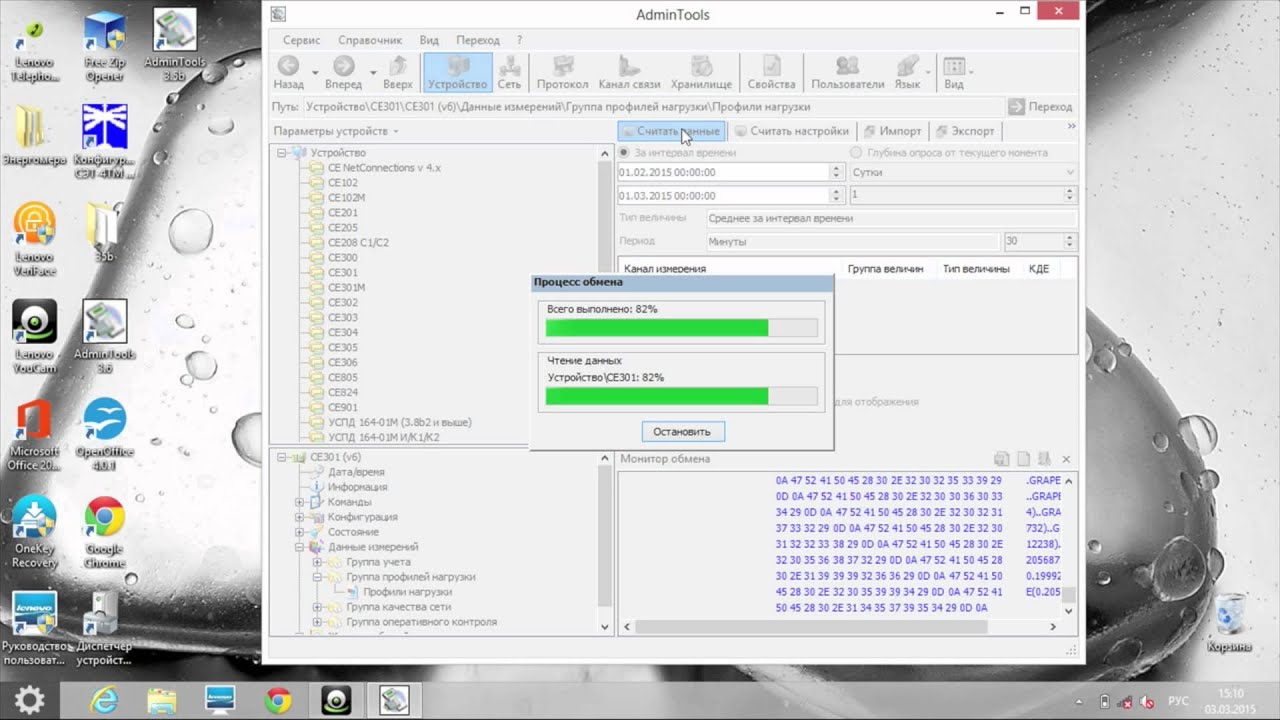Click third icon in Монитор обмена header
The height and width of the screenshot is (720, 1280).
point(1044,459)
